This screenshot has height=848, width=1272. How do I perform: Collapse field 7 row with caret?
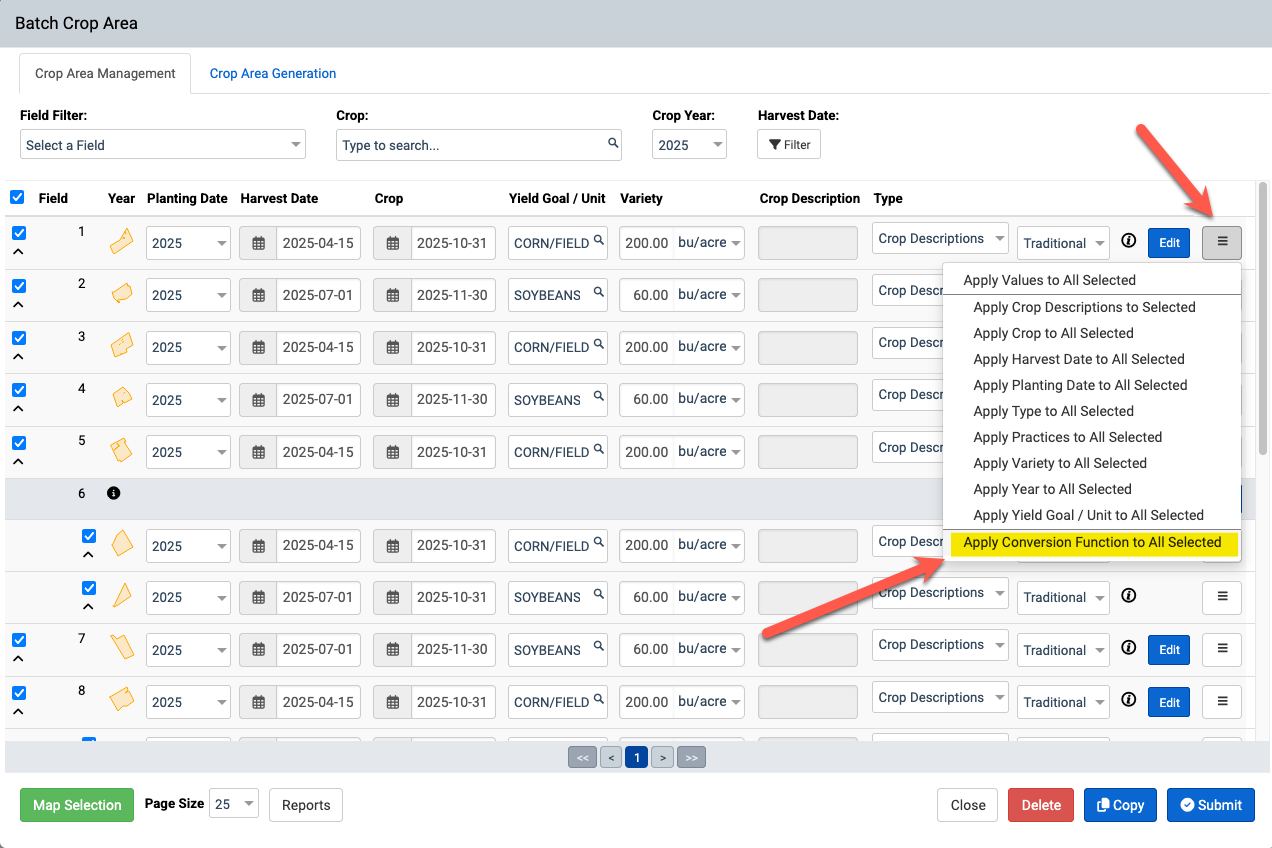pyautogui.click(x=19, y=659)
